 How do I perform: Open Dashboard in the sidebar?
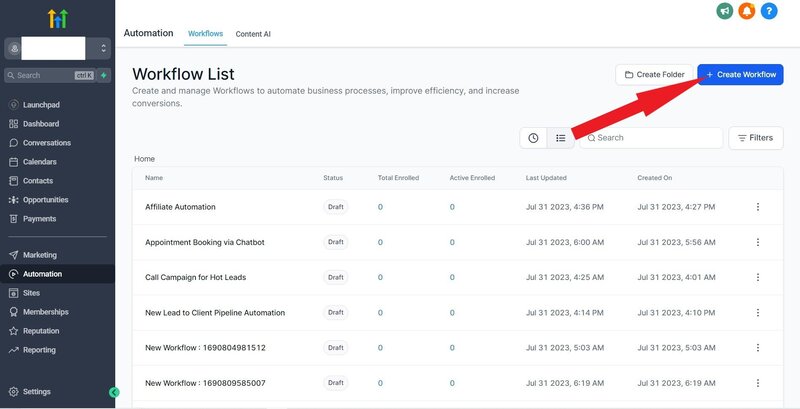pos(41,124)
